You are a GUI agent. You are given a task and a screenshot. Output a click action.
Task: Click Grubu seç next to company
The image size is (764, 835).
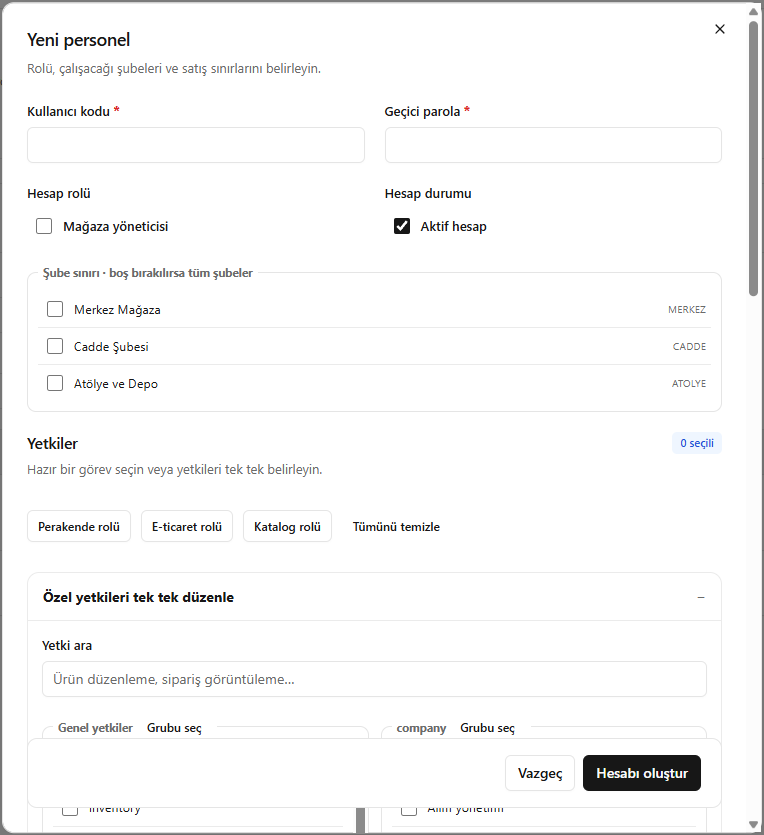tap(487, 728)
